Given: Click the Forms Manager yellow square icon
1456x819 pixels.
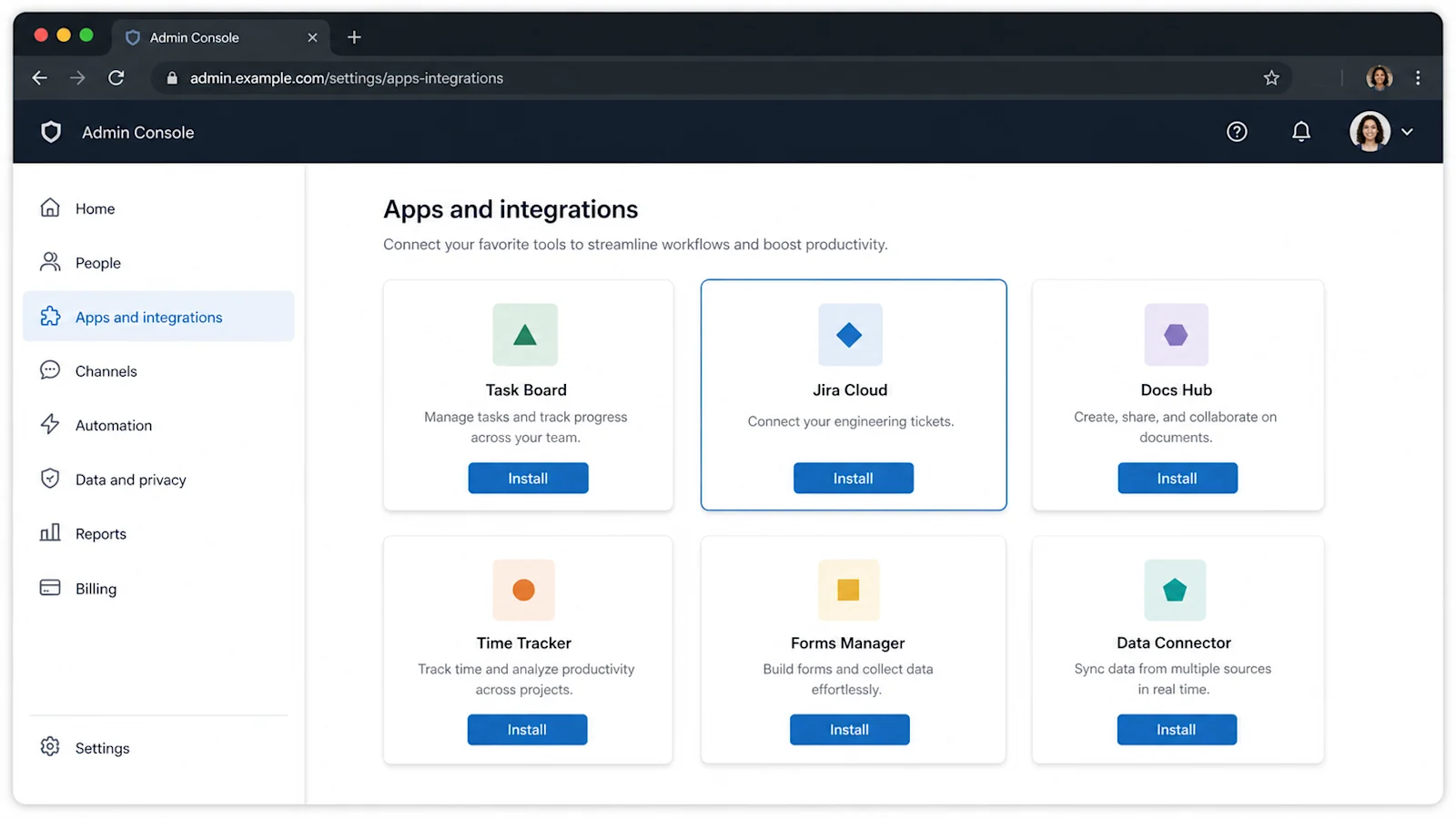Looking at the screenshot, I should click(848, 590).
